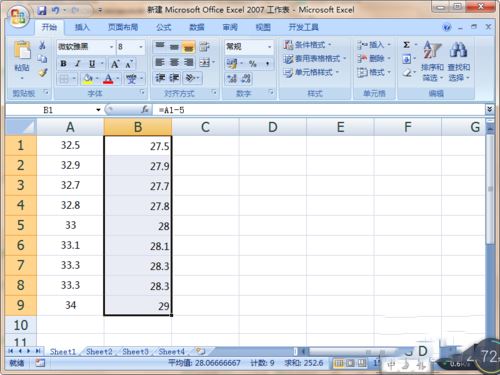The image size is (500, 375).
Task: Center text horizontally
Action: click(174, 62)
